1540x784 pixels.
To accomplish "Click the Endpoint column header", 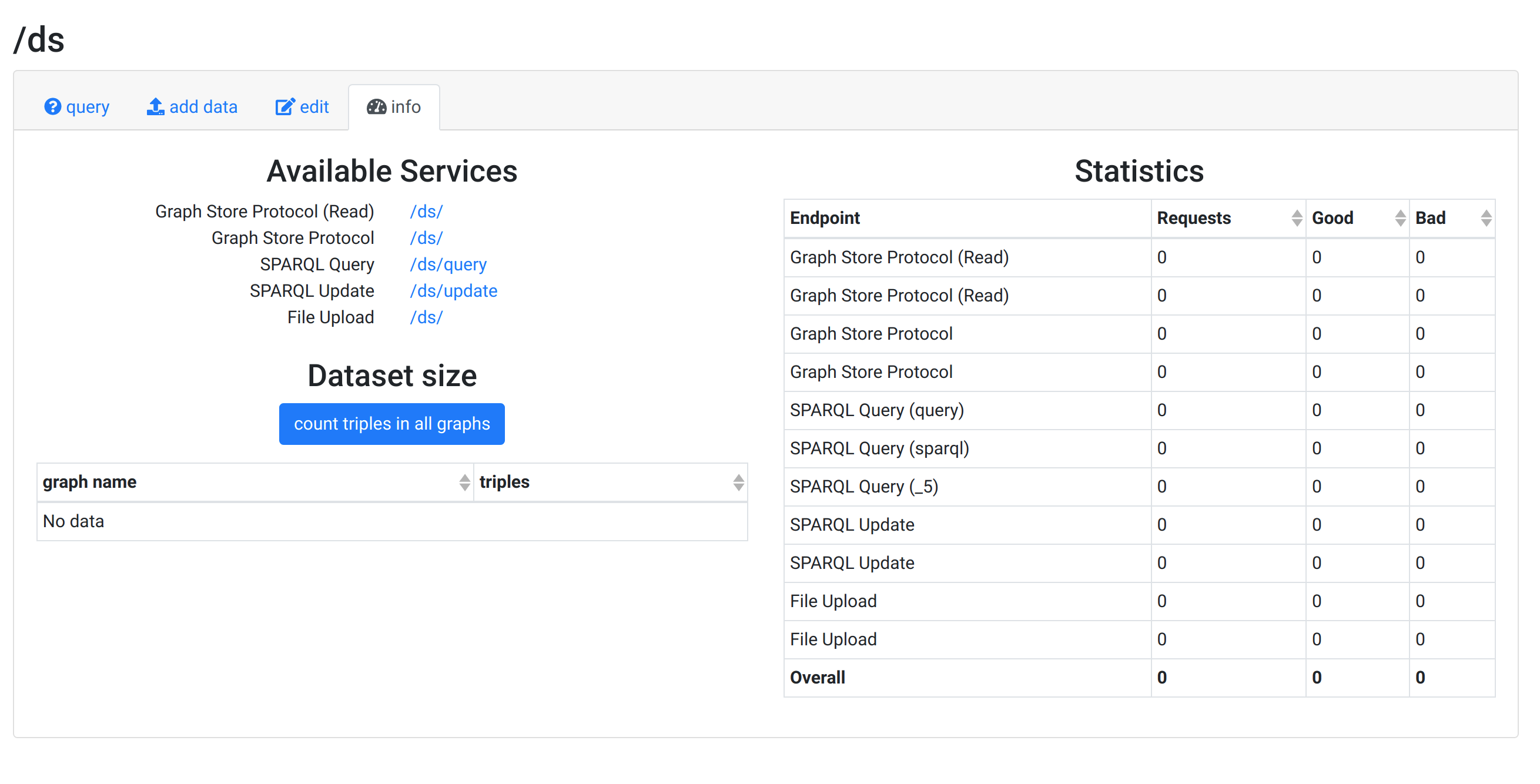I will (825, 218).
